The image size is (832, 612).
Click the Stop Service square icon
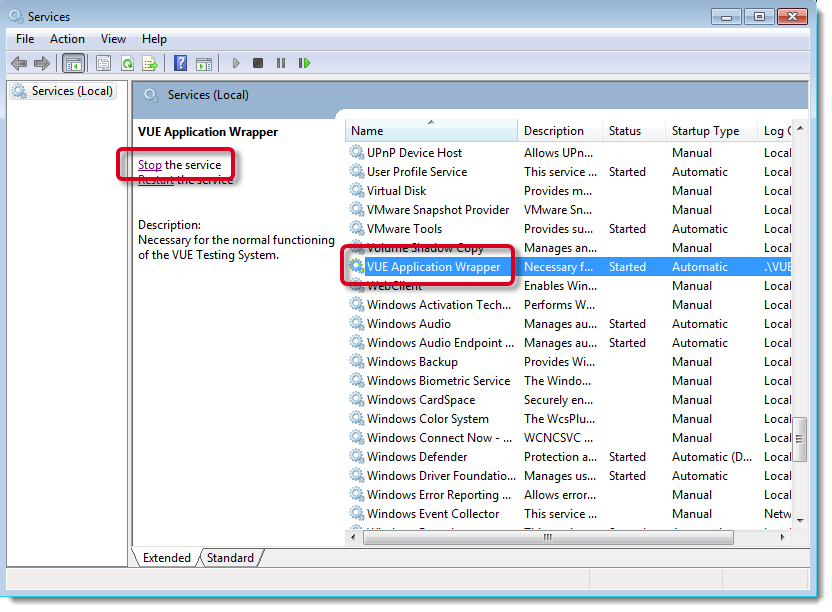tap(258, 63)
